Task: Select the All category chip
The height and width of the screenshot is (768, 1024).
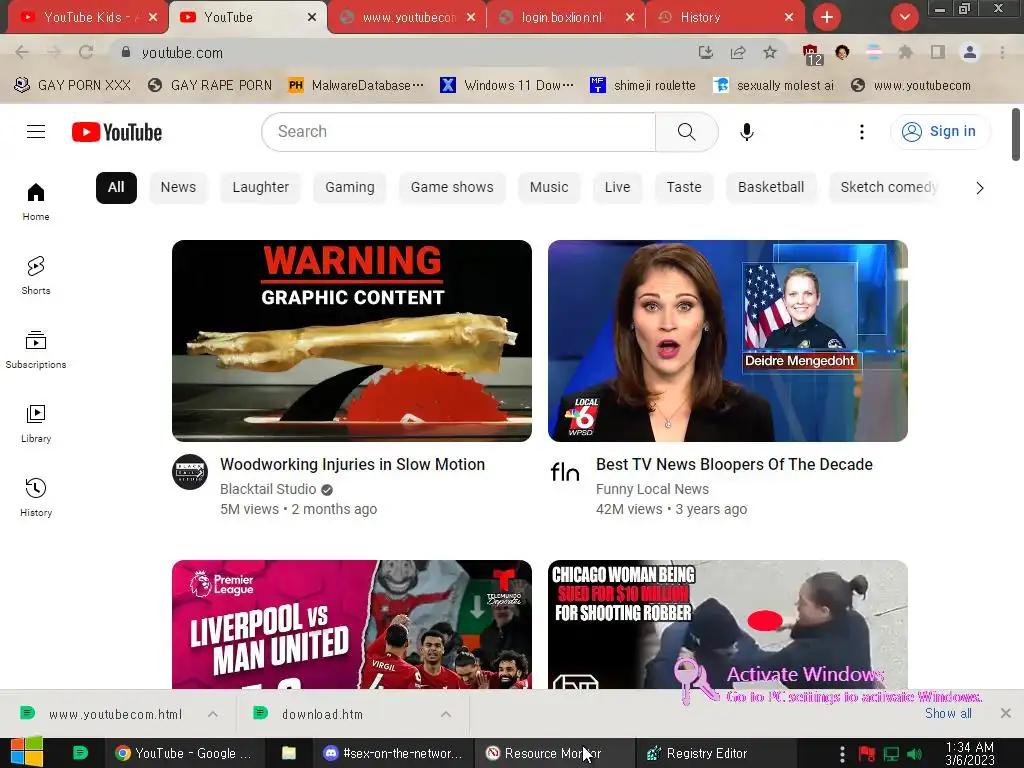Action: click(x=116, y=187)
